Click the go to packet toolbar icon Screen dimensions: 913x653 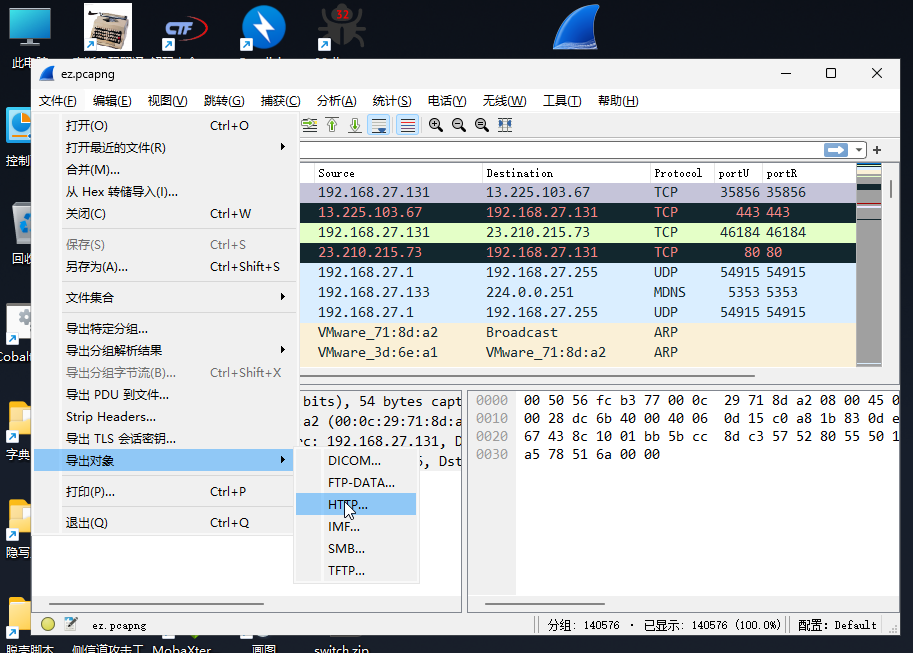309,125
